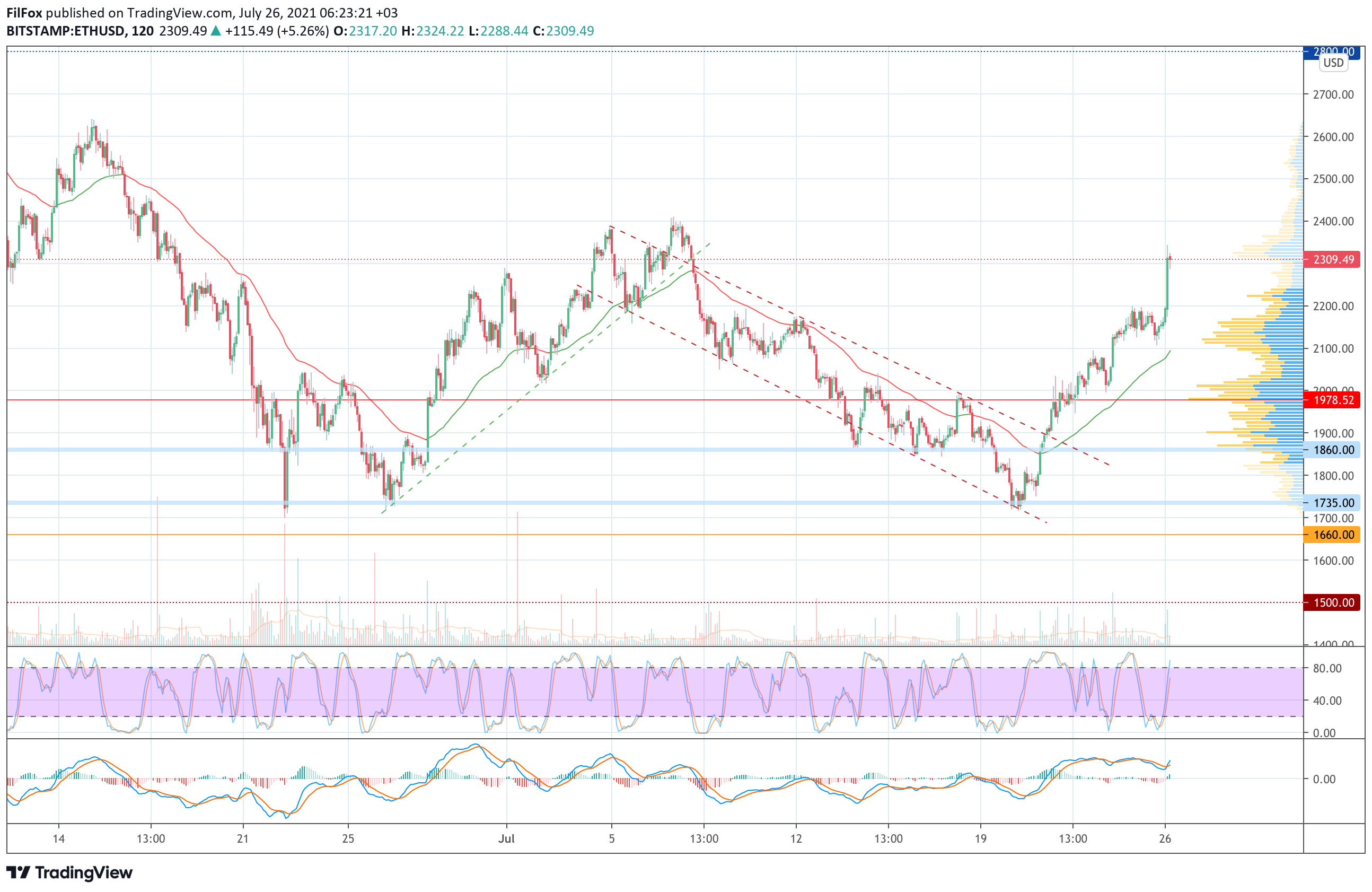
Task: Click the red 1978.52 price label
Action: pos(1333,400)
